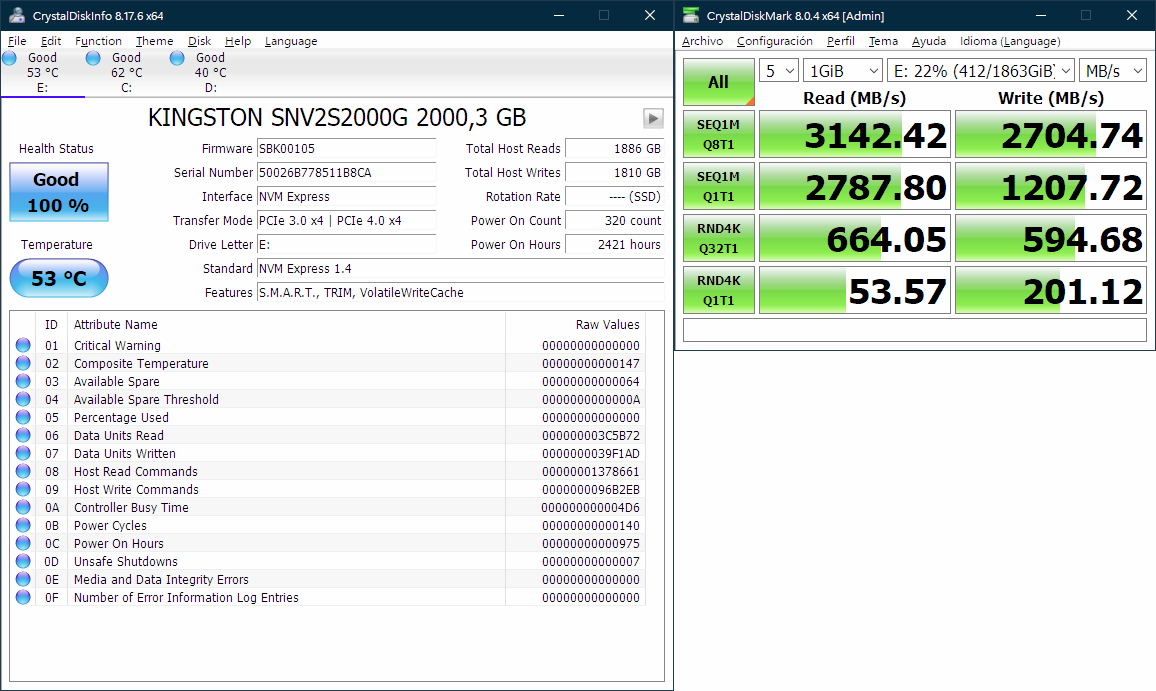
Task: Click the next-disk play arrow icon
Action: pos(653,118)
